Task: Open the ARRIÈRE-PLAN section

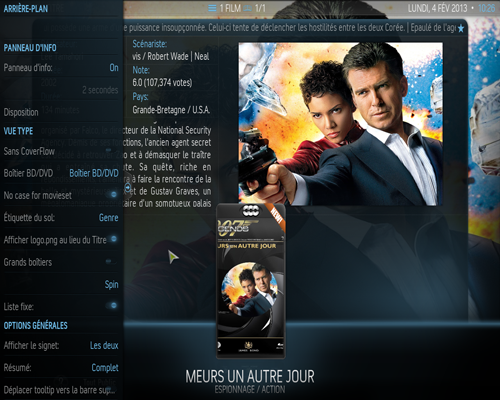Action: (26, 8)
